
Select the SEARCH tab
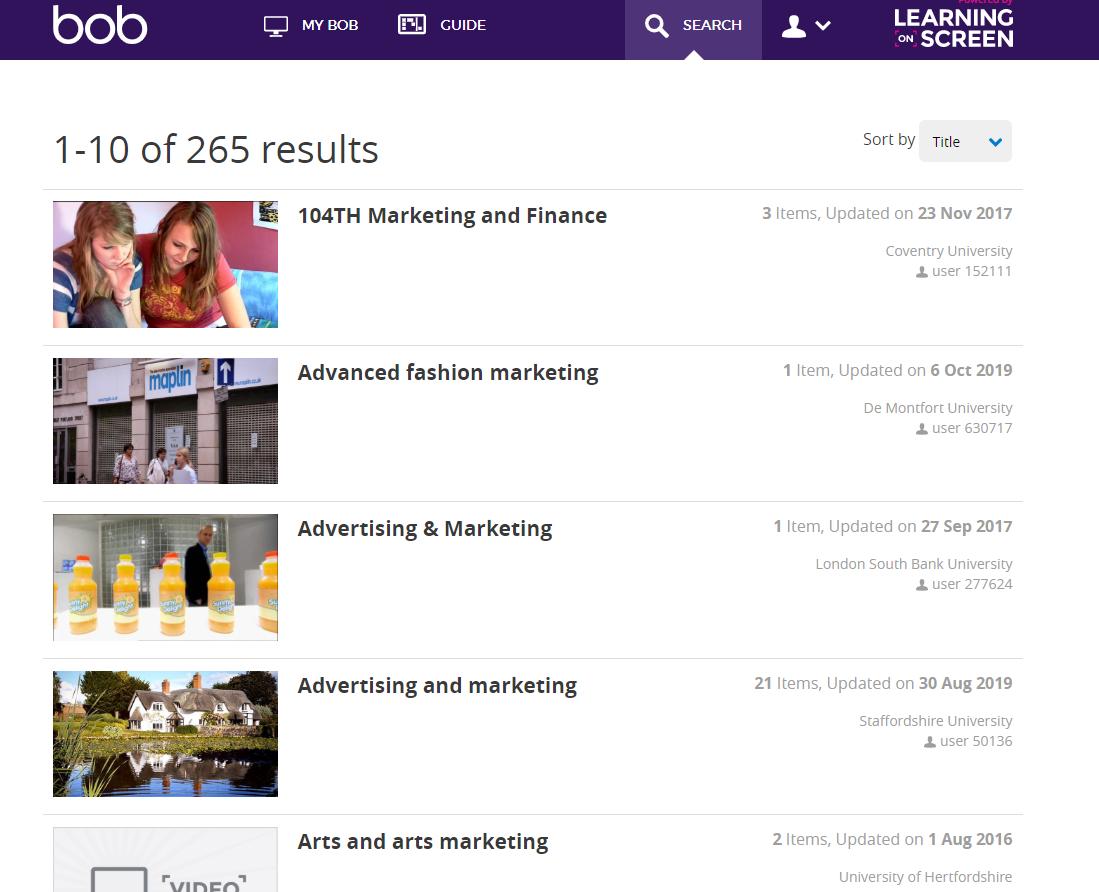point(693,29)
